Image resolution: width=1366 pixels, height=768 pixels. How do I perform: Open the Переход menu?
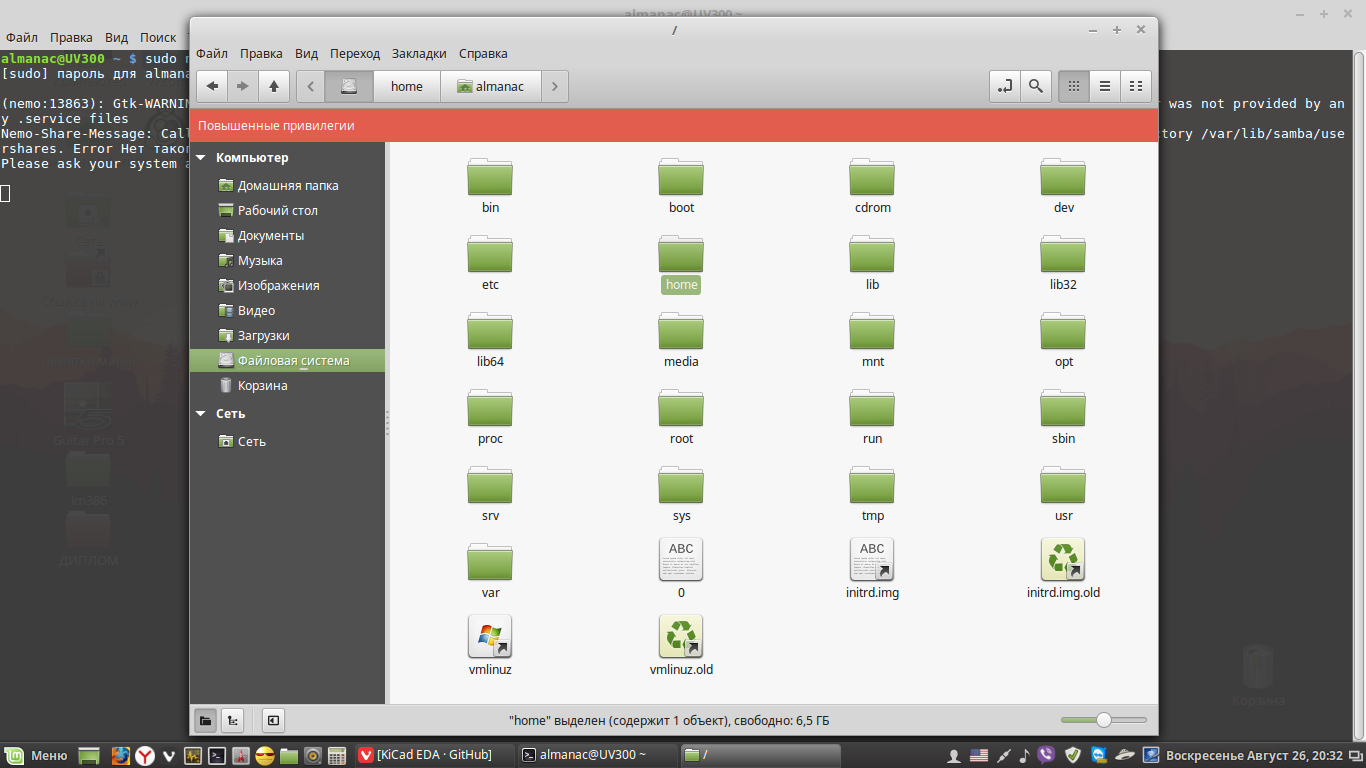point(355,53)
